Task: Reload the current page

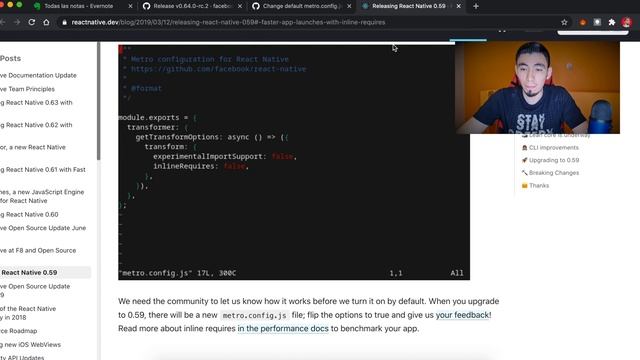Action: click(x=32, y=22)
